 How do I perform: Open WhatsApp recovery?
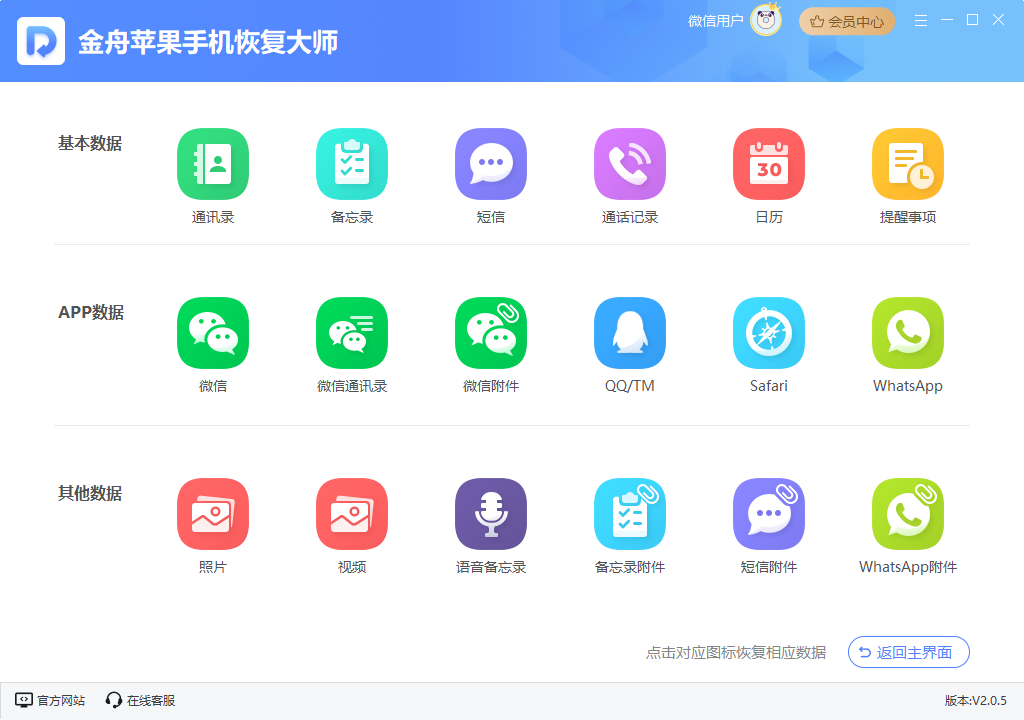click(x=908, y=333)
